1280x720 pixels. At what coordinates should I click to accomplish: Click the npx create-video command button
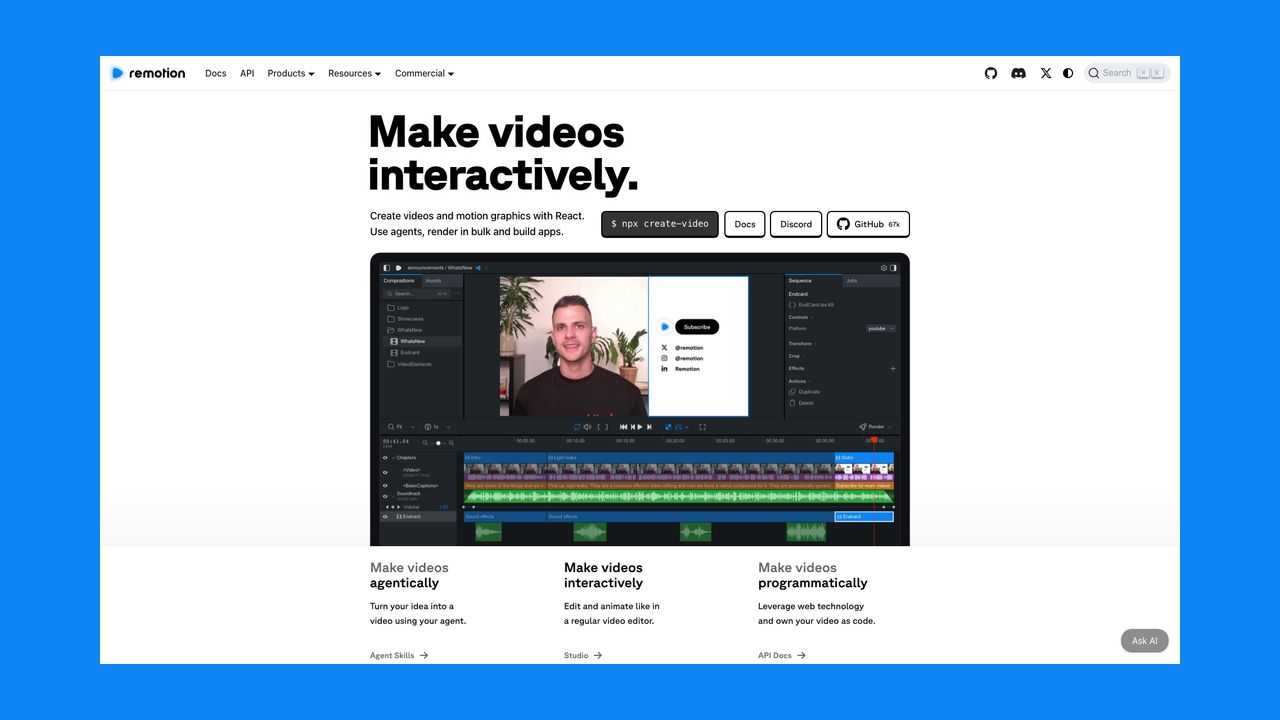click(x=660, y=224)
